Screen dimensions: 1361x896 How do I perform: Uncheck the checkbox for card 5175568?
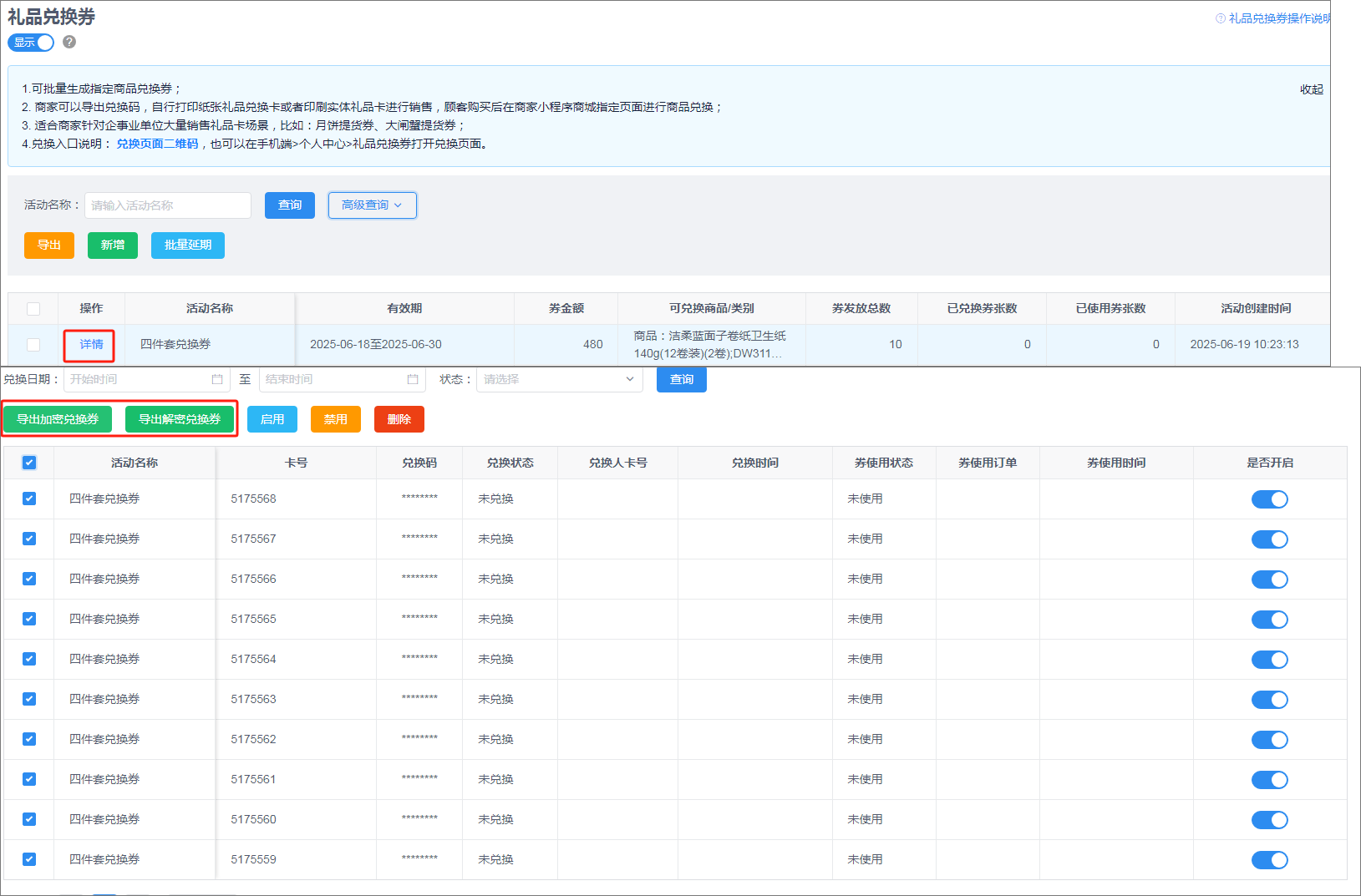pos(29,499)
